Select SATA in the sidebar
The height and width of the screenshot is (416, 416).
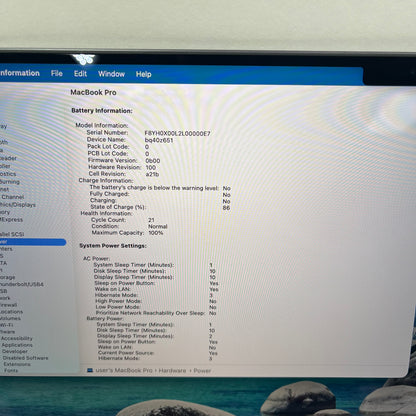(3, 263)
